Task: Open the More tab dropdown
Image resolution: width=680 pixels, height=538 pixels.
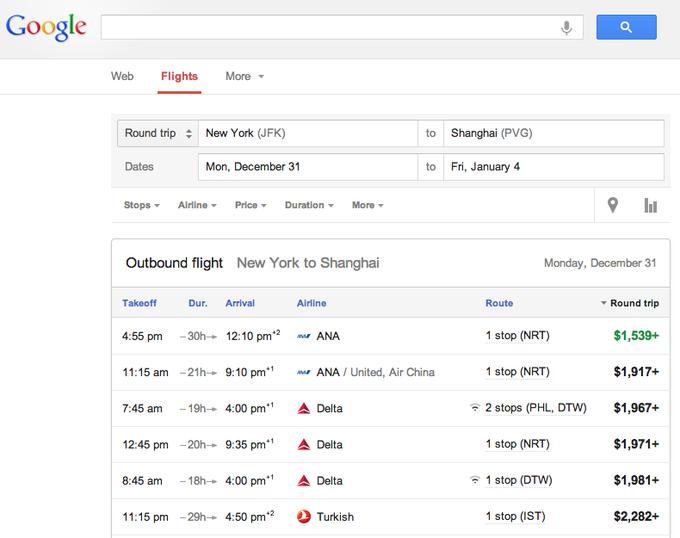Action: point(244,76)
